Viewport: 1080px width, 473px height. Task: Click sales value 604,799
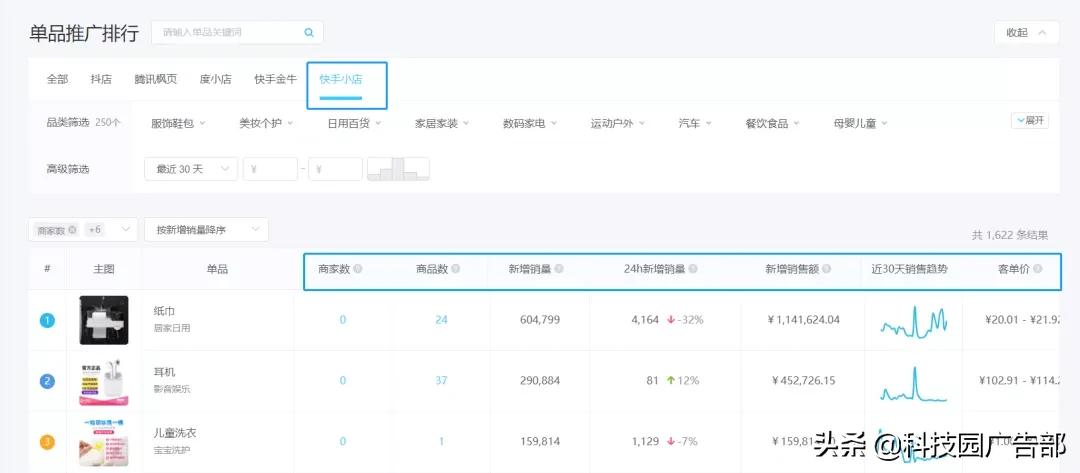pyautogui.click(x=540, y=320)
